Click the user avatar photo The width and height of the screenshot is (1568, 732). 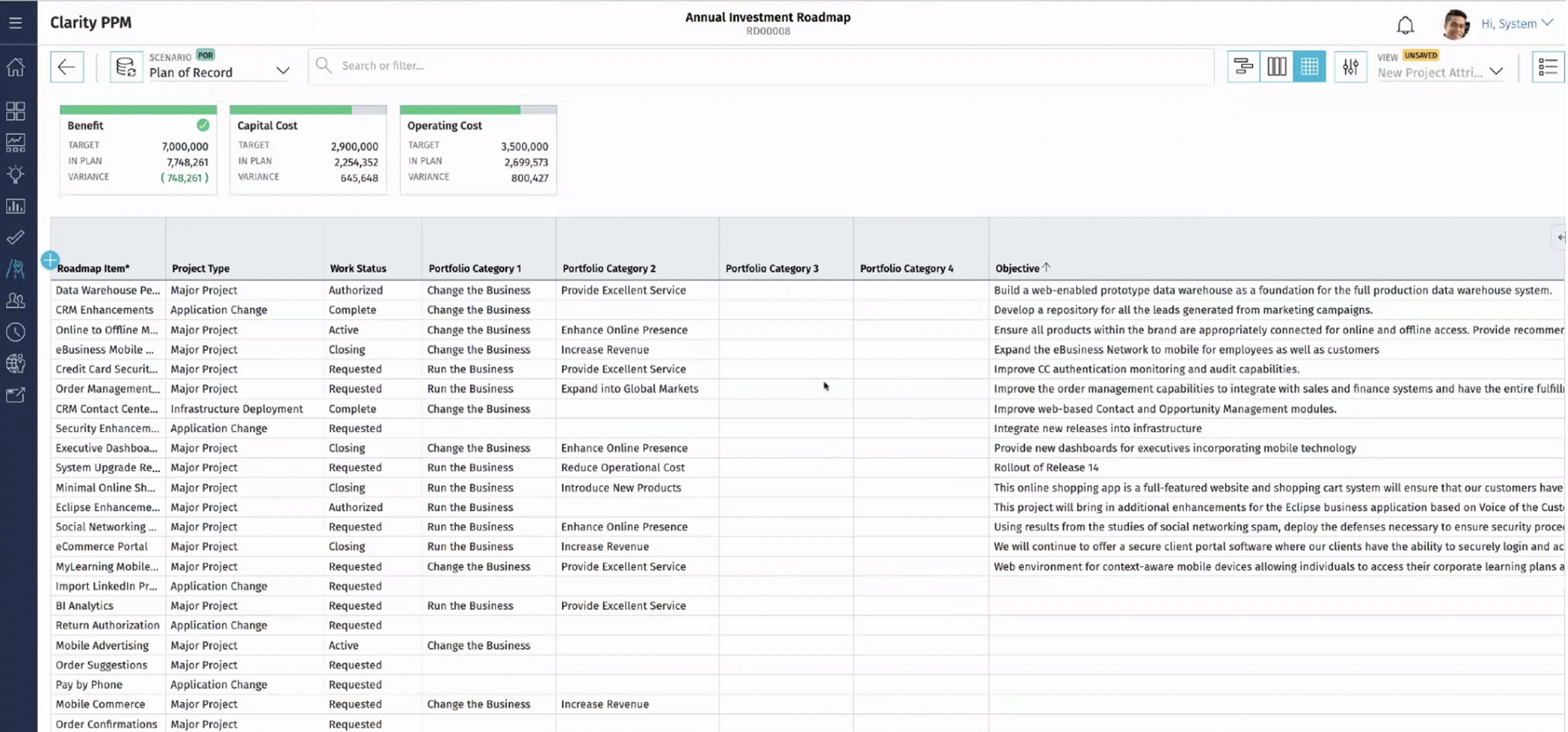(x=1456, y=24)
